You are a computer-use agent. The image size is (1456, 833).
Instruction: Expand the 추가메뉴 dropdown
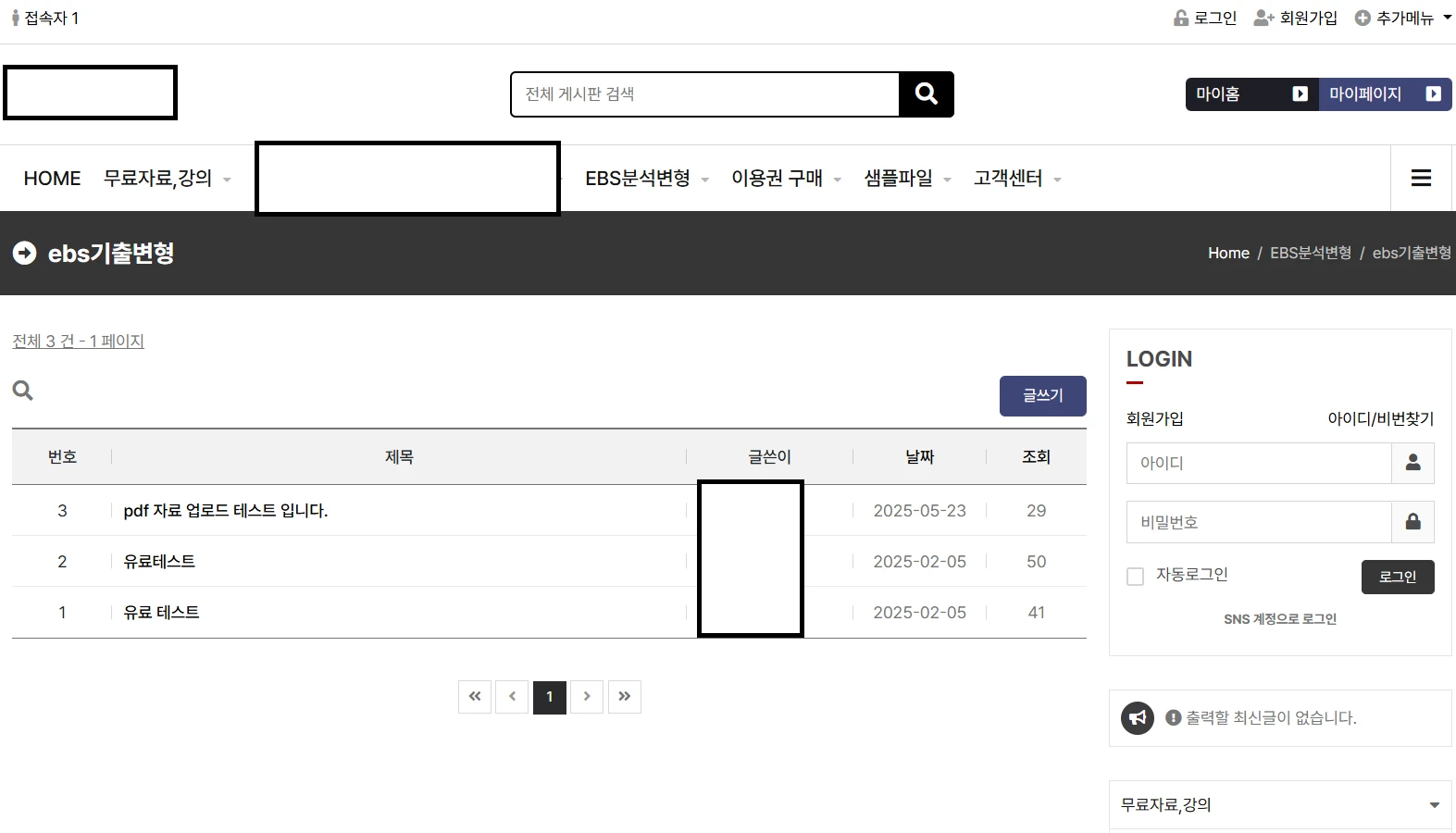[1448, 18]
